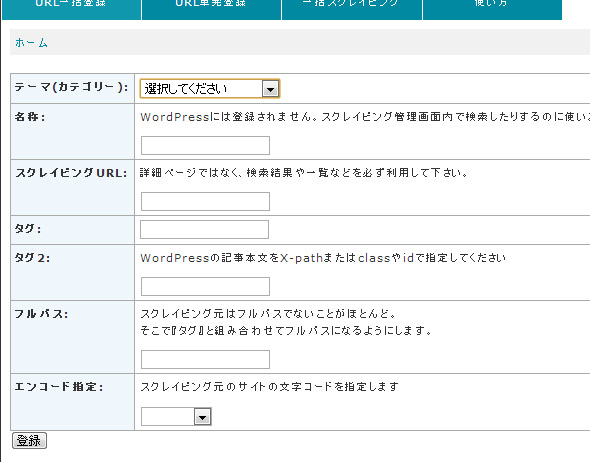The height and width of the screenshot is (462, 590).
Task: Open the URL一括登録 tab
Action: (x=71, y=9)
